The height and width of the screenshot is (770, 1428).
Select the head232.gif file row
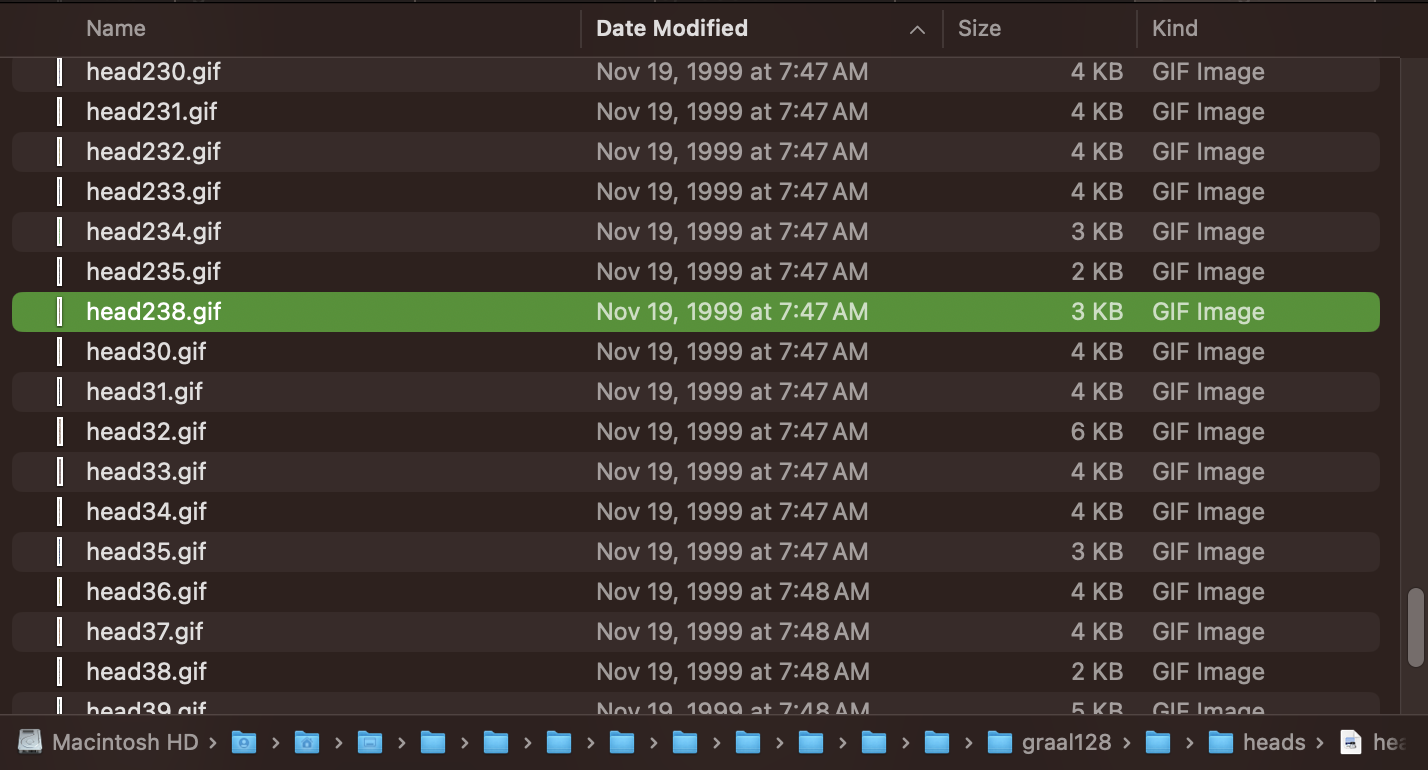pyautogui.click(x=400, y=151)
